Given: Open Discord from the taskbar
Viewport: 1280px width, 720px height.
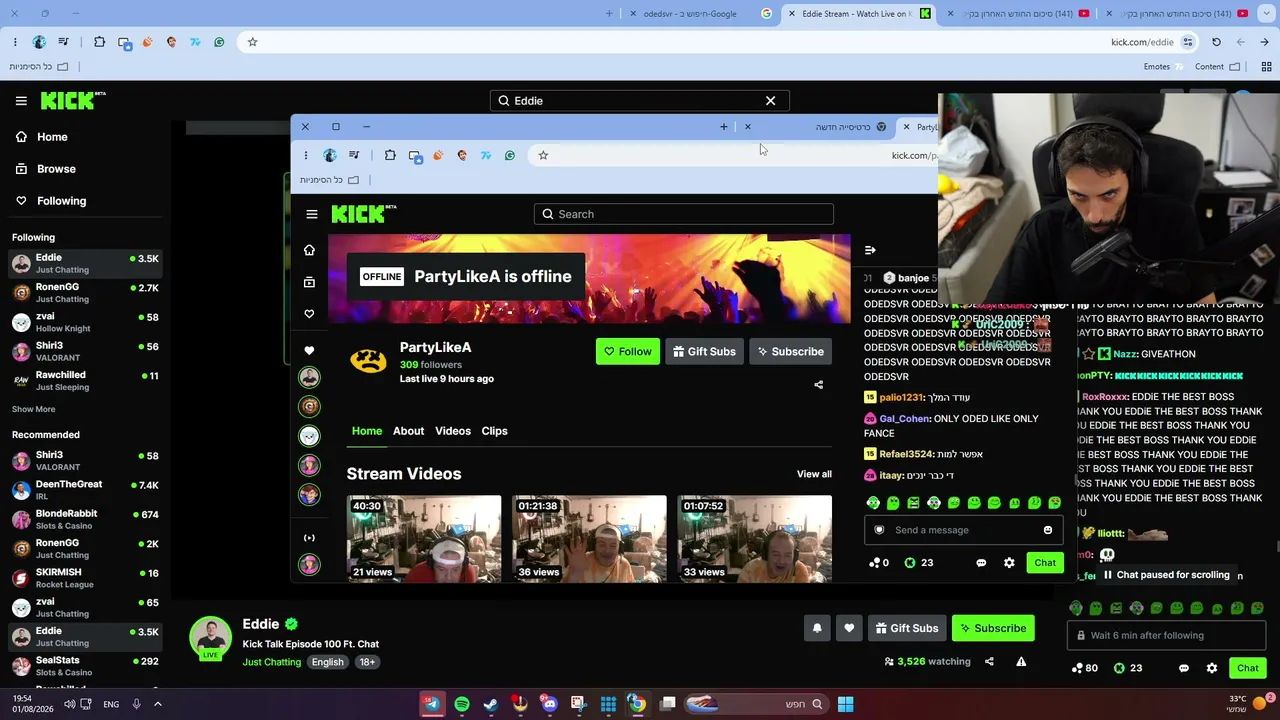Looking at the screenshot, I should (549, 704).
